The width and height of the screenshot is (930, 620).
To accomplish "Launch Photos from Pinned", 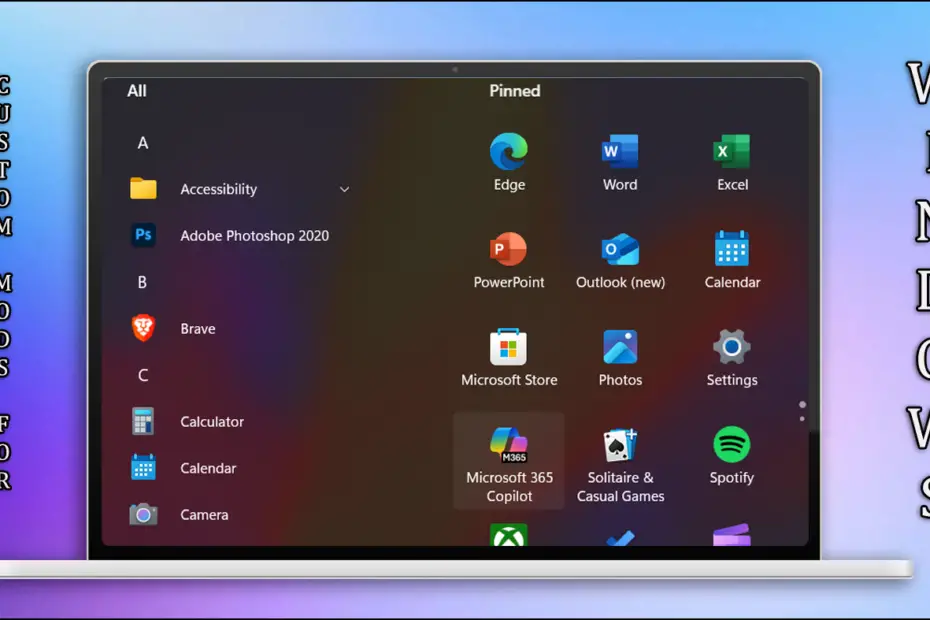I will tap(620, 358).
